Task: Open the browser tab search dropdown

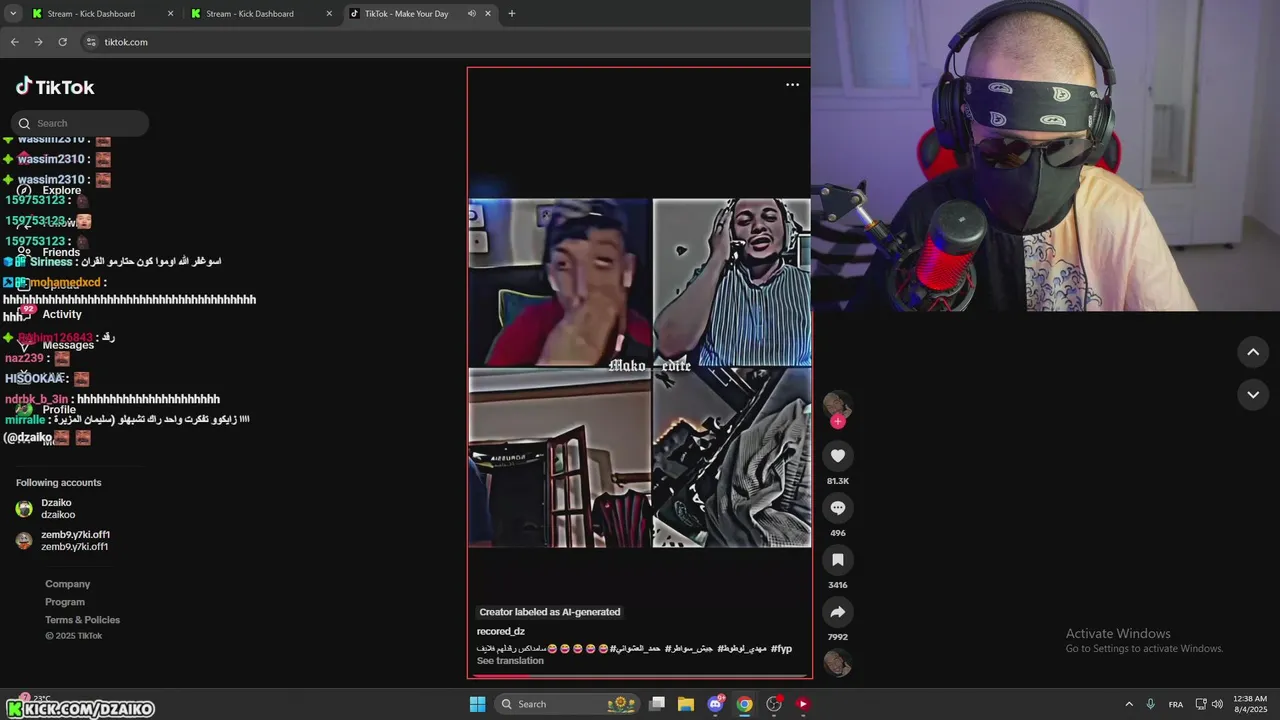Action: (x=13, y=14)
